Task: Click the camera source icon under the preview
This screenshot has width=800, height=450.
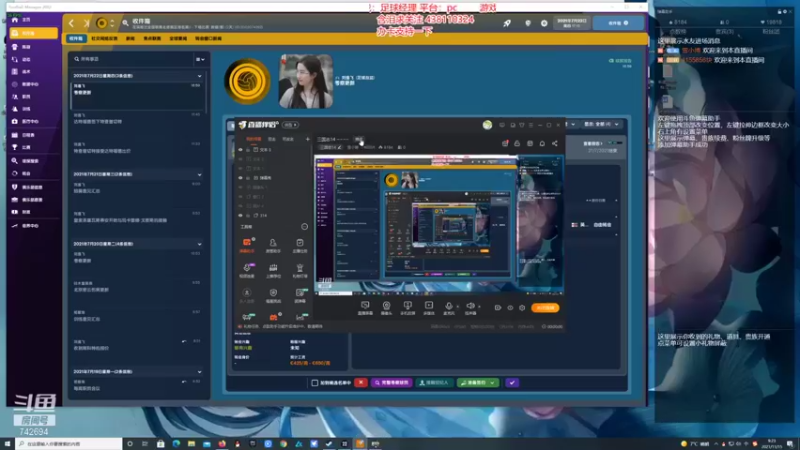Action: 386,307
